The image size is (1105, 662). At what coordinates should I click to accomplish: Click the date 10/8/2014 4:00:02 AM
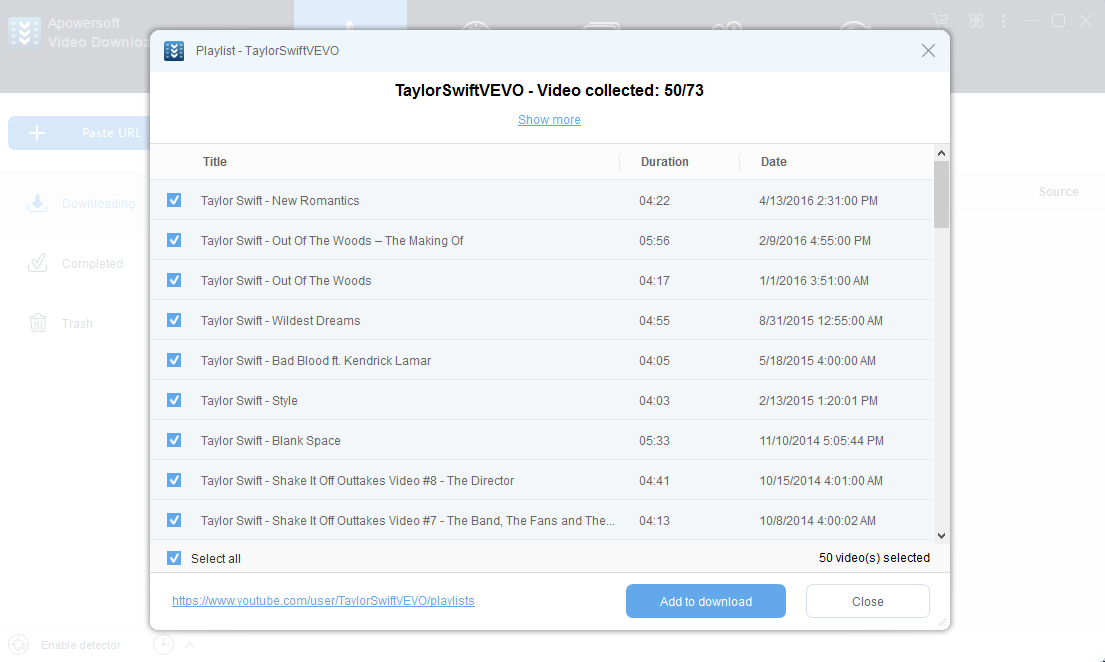click(x=817, y=521)
